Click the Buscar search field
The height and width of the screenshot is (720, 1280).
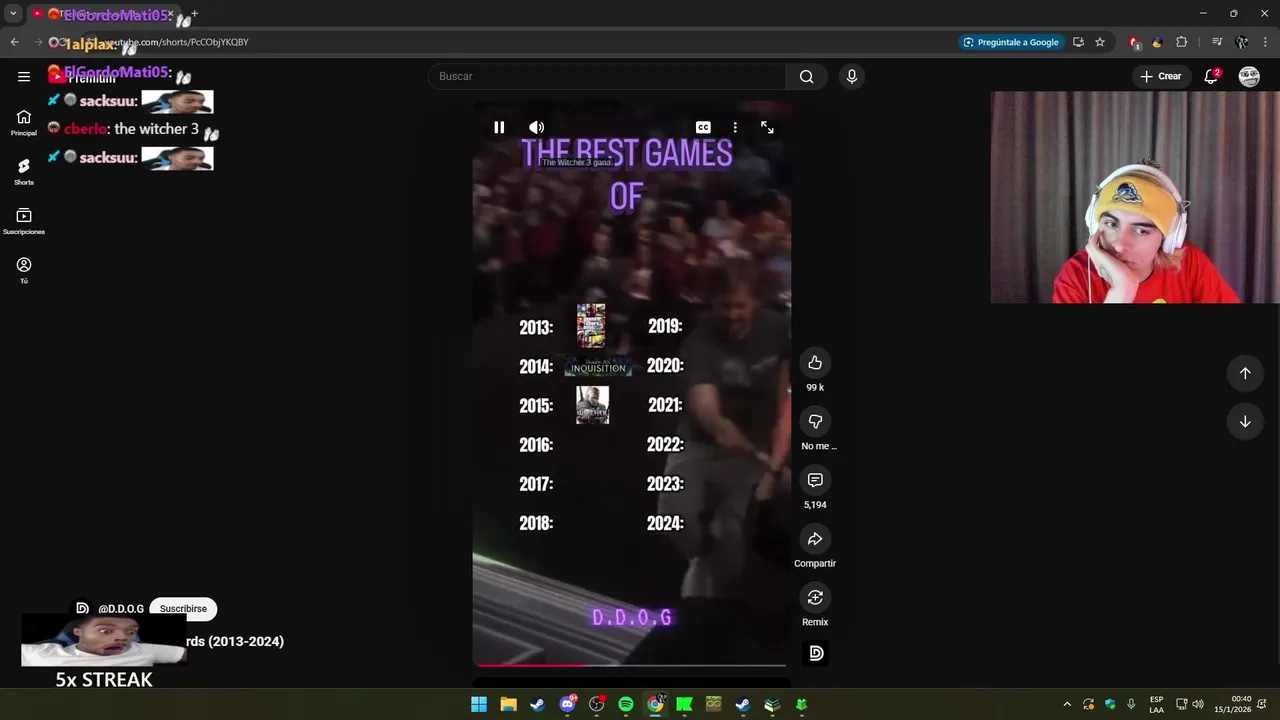(x=607, y=76)
